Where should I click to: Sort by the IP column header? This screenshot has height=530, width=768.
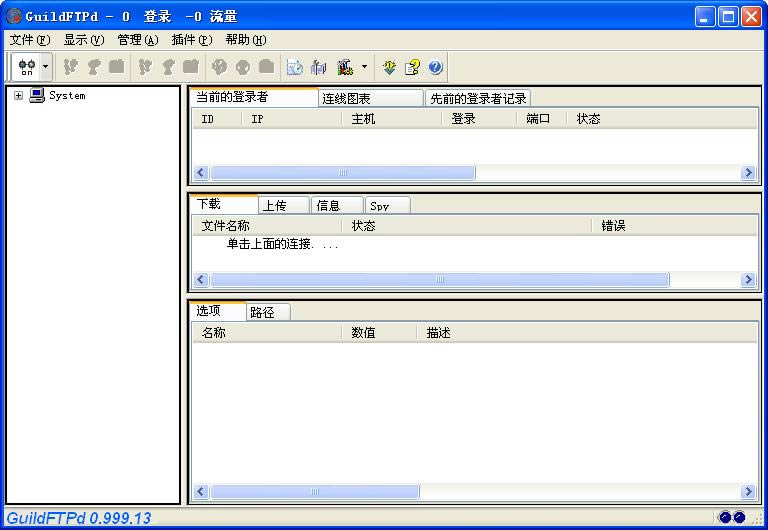(292, 119)
